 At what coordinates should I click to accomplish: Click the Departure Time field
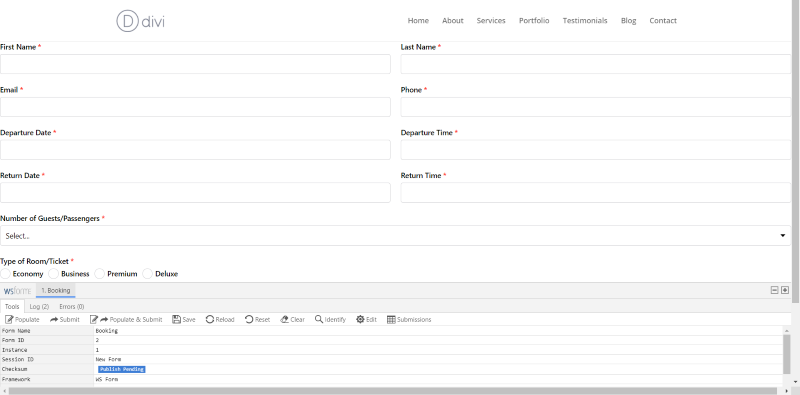pyautogui.click(x=596, y=150)
